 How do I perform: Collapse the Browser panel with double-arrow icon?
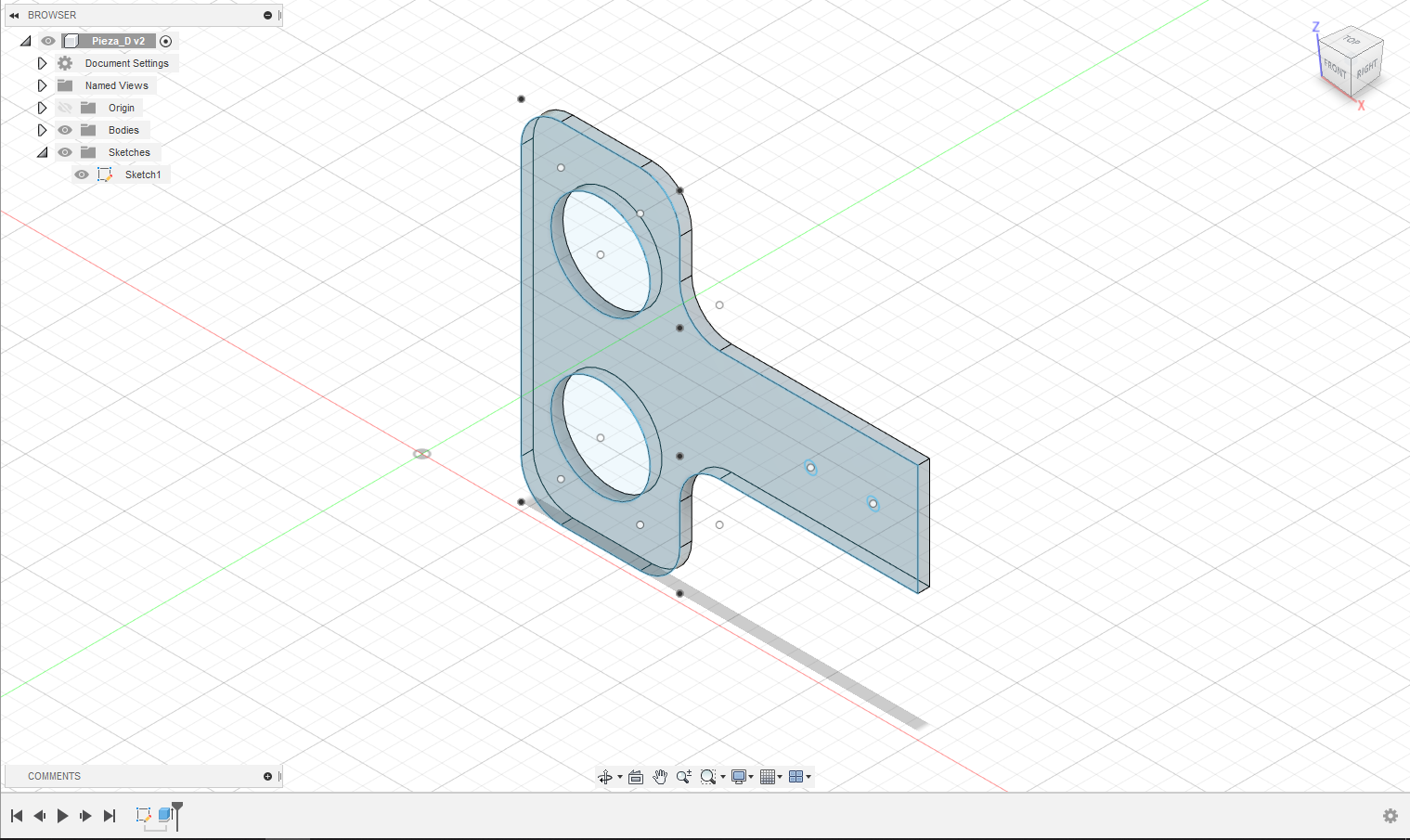[x=14, y=16]
